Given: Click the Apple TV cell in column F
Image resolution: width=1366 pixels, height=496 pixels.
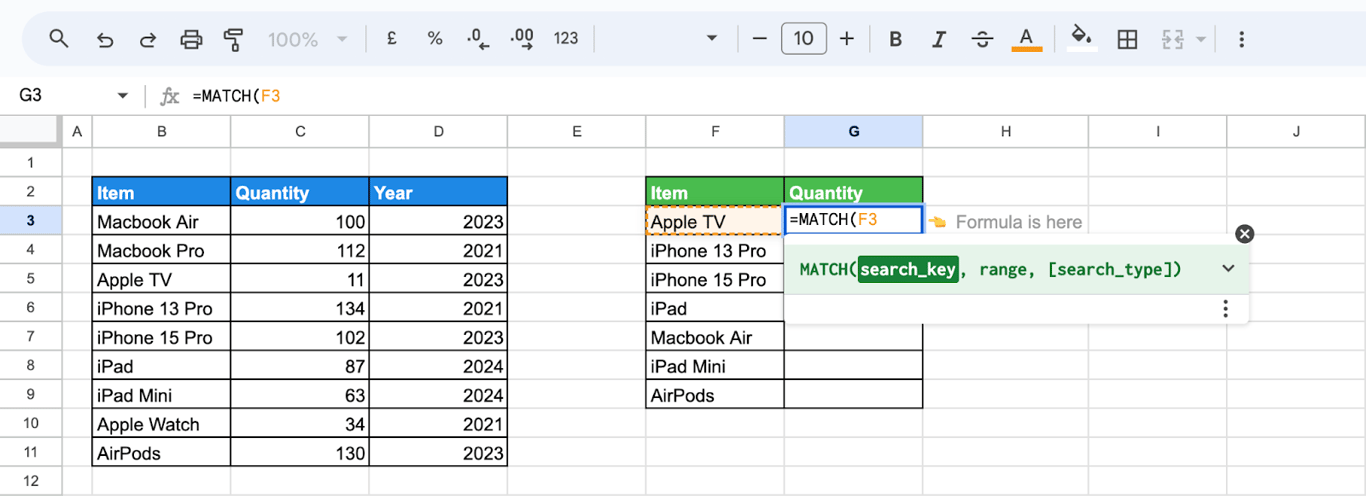Looking at the screenshot, I should [715, 221].
